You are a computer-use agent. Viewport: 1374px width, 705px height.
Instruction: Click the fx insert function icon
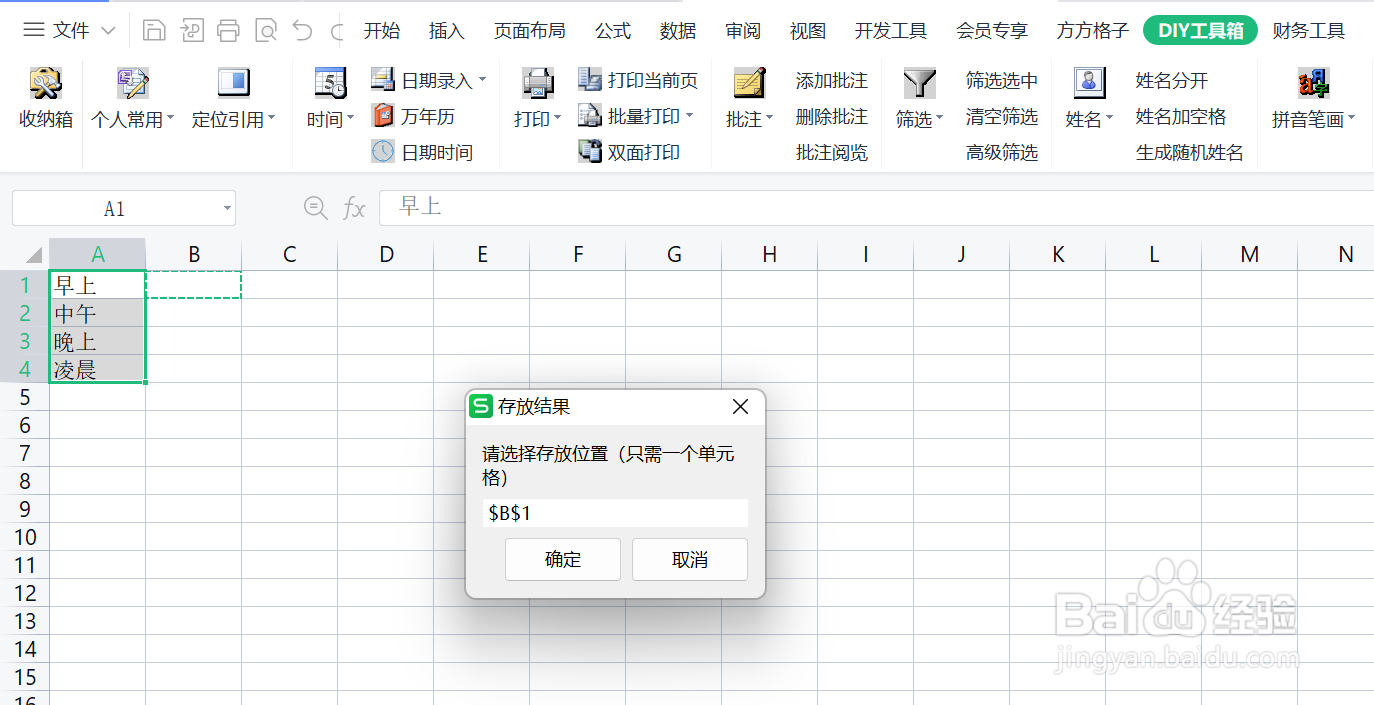pos(354,208)
